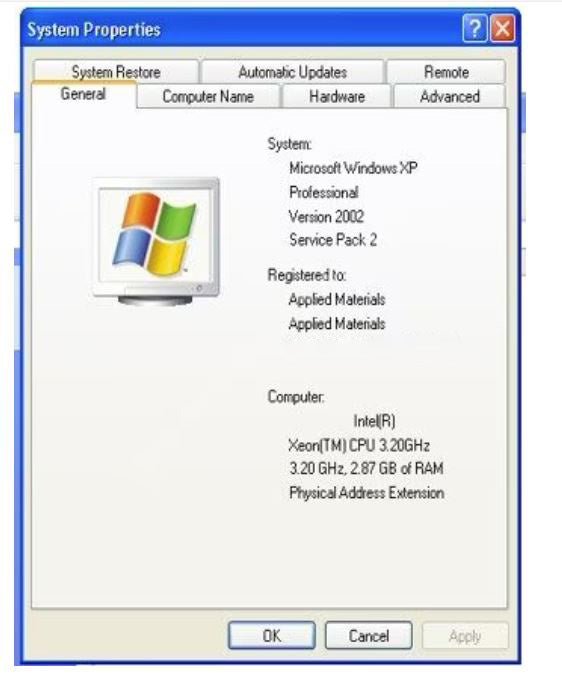Close the System Properties dialog

tap(502, 29)
